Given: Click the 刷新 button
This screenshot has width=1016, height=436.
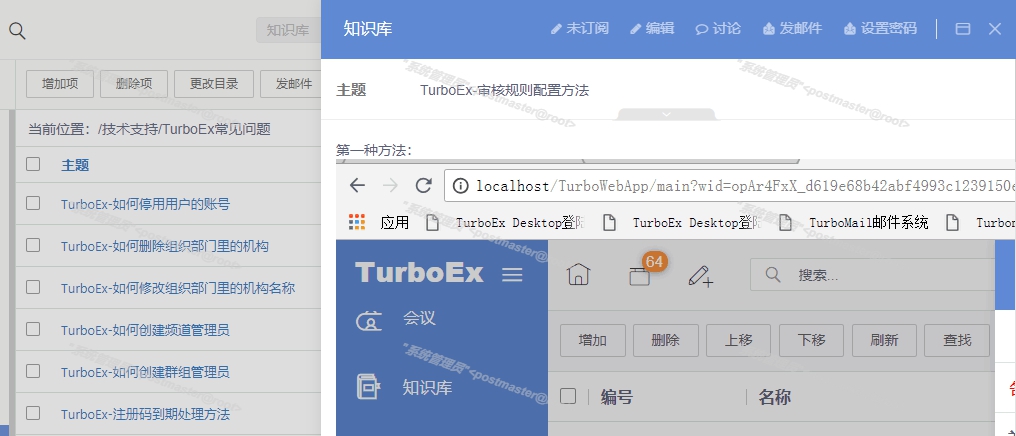Looking at the screenshot, I should coord(884,340).
